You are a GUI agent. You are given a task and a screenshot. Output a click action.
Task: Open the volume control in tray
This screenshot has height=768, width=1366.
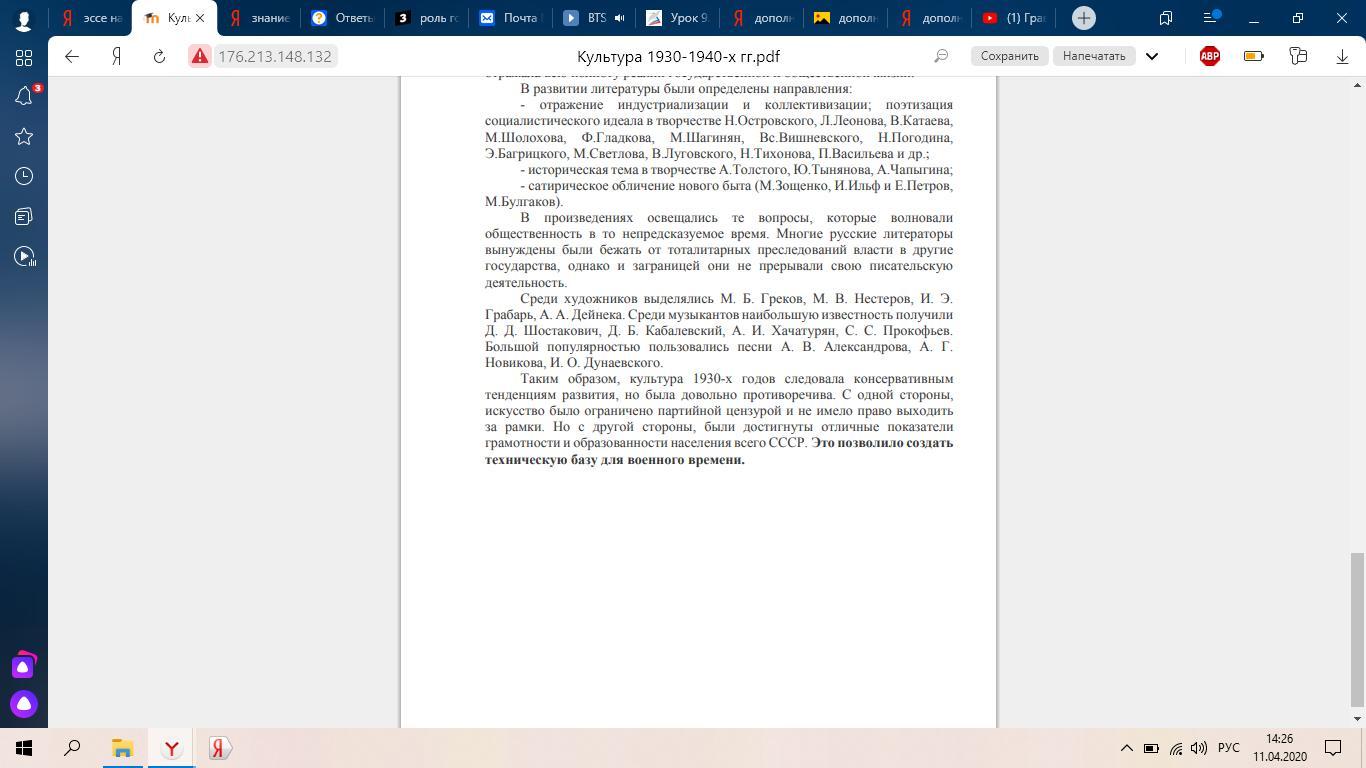1199,748
